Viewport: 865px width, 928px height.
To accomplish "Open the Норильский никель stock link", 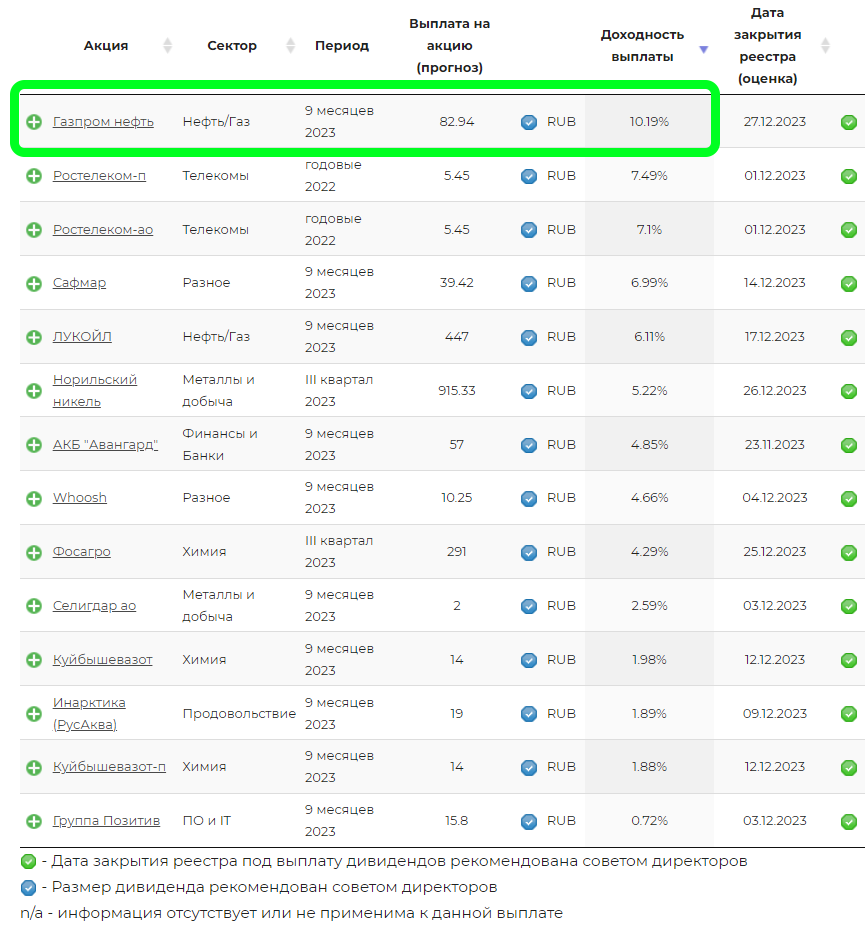I will [x=95, y=391].
